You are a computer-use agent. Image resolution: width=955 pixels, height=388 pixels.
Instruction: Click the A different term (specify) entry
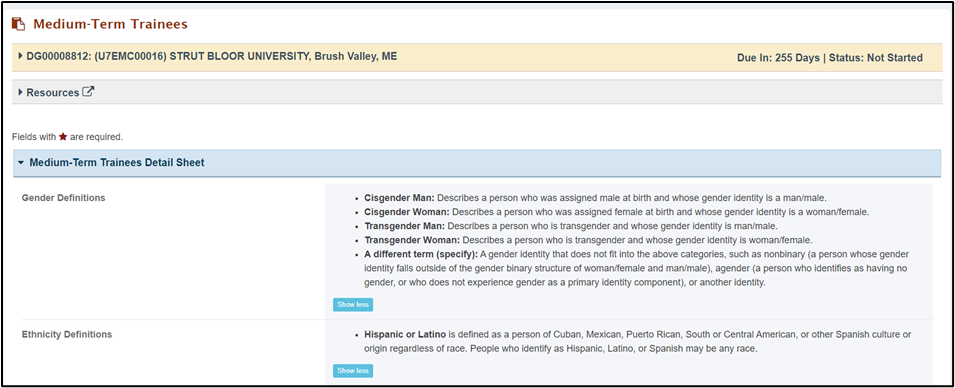coord(421,254)
